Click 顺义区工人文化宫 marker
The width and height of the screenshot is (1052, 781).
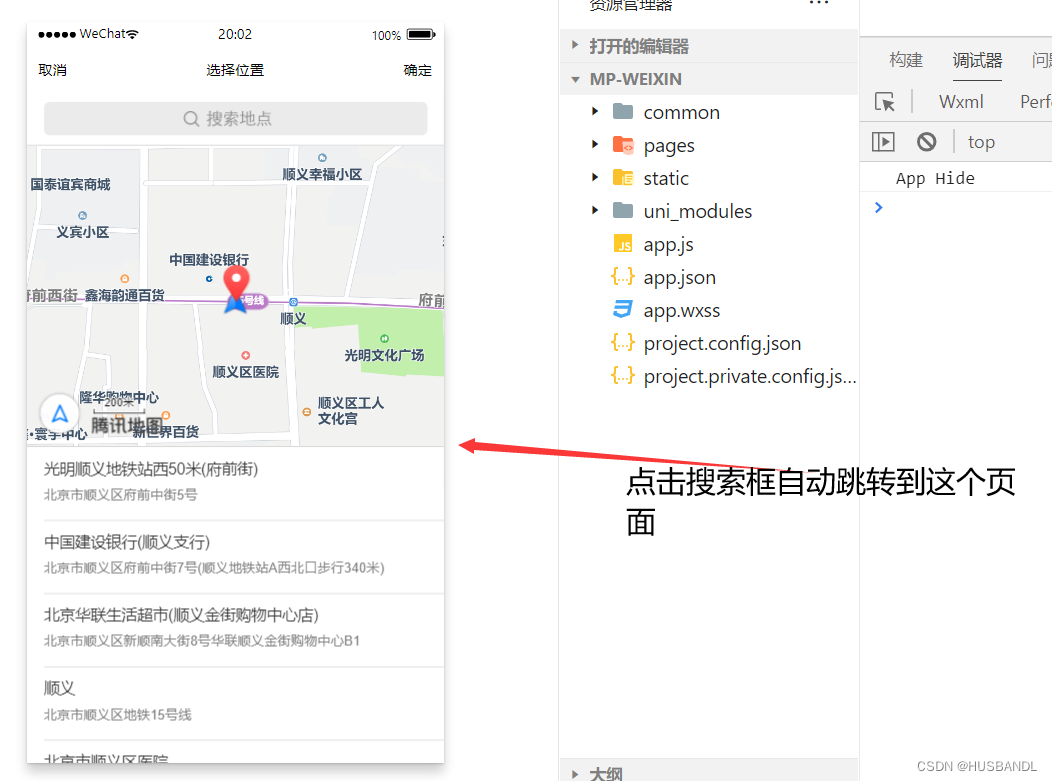point(307,412)
